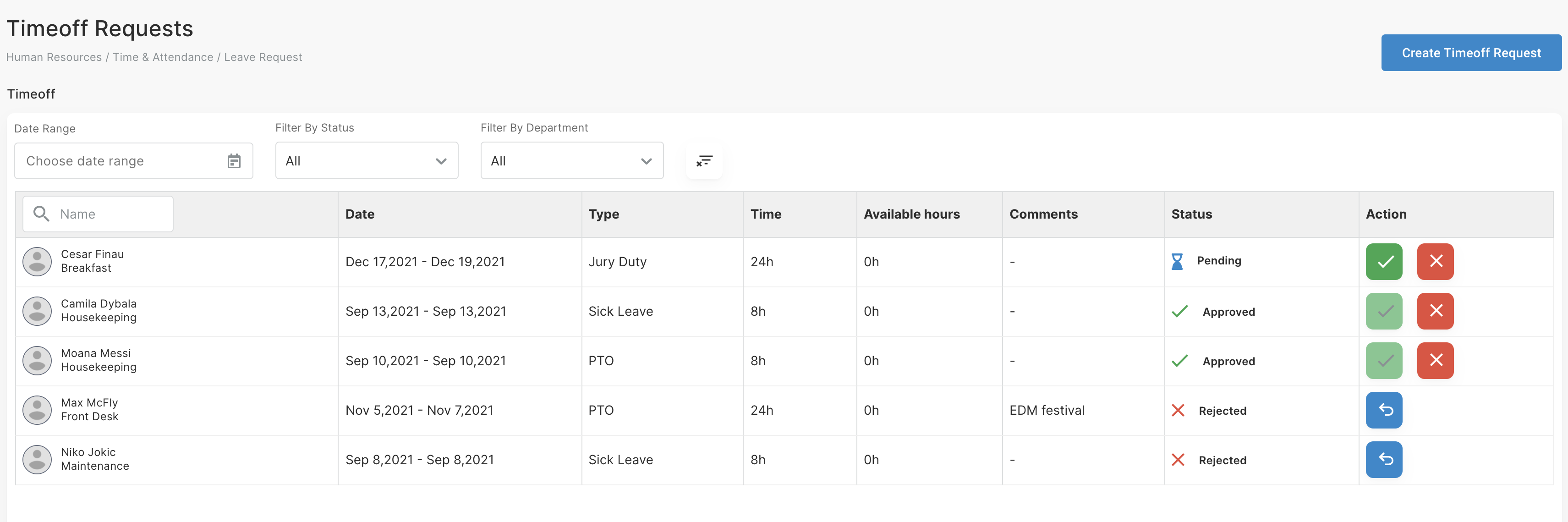The width and height of the screenshot is (1568, 522).
Task: Click Camila Dybala's avatar
Action: 37,311
